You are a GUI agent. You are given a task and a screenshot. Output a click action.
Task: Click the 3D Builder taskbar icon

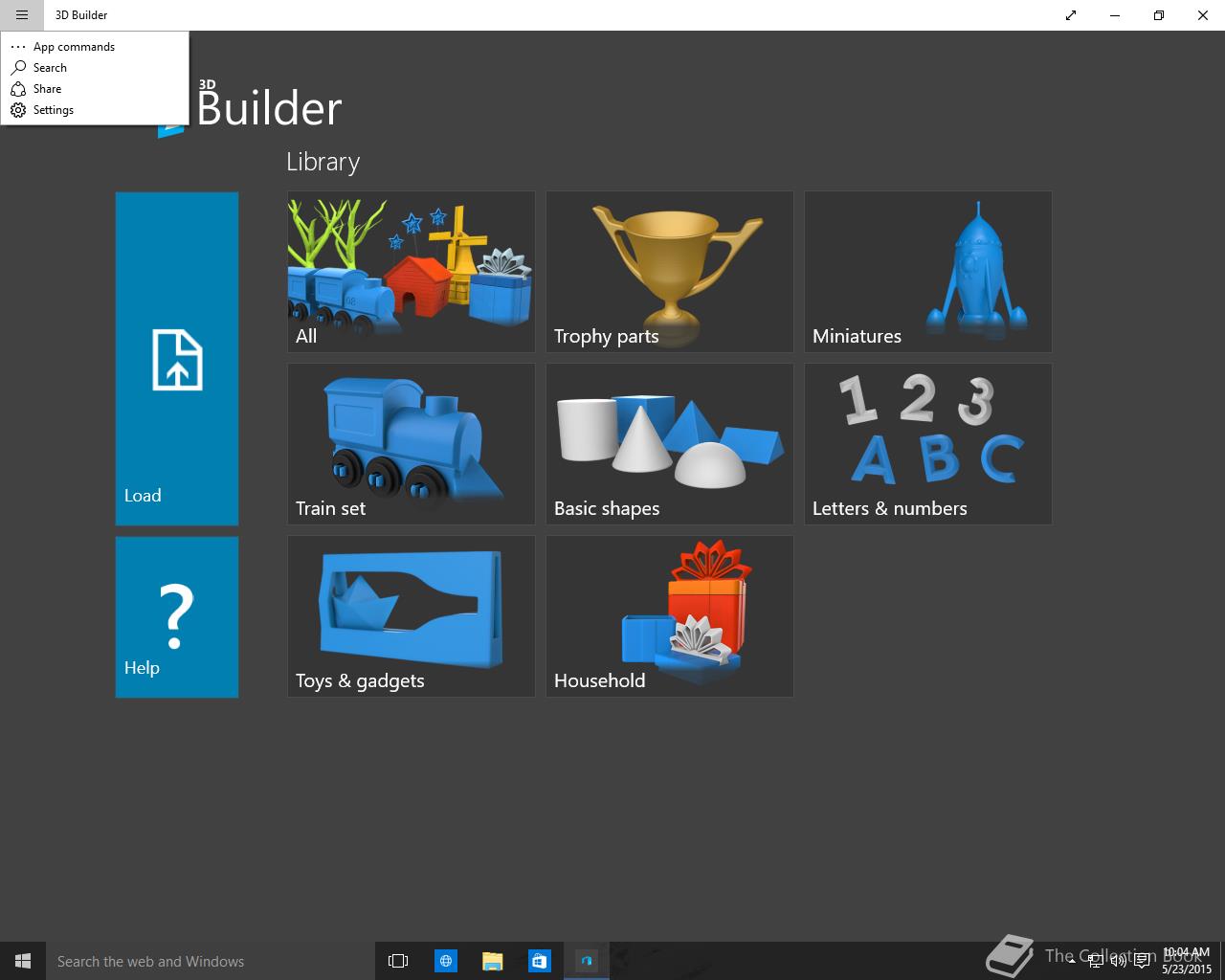(586, 961)
